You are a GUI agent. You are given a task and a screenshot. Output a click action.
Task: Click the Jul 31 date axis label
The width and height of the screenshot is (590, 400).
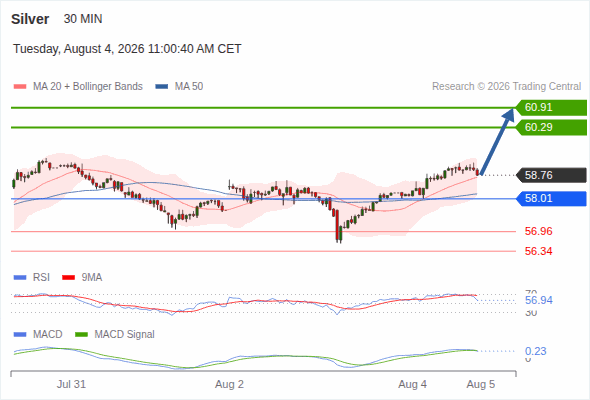pos(71,385)
